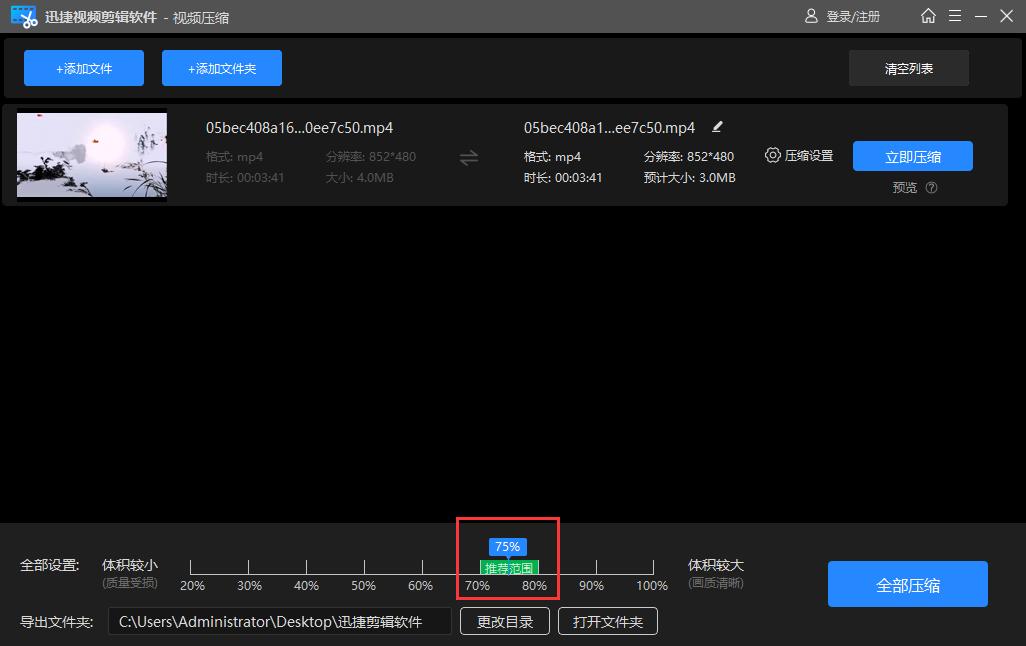Image resolution: width=1026 pixels, height=646 pixels.
Task: Click the swap arrows icon between file details
Action: pyautogui.click(x=468, y=157)
